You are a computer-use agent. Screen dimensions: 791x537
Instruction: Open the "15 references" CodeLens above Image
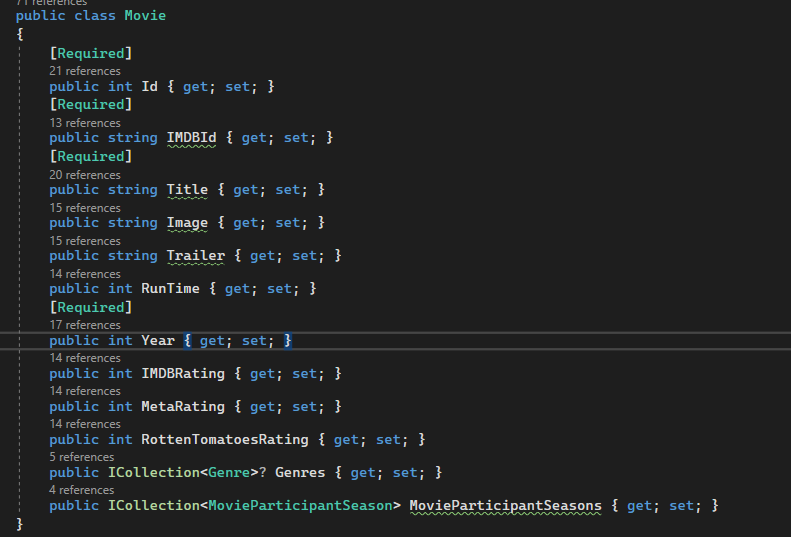click(85, 208)
